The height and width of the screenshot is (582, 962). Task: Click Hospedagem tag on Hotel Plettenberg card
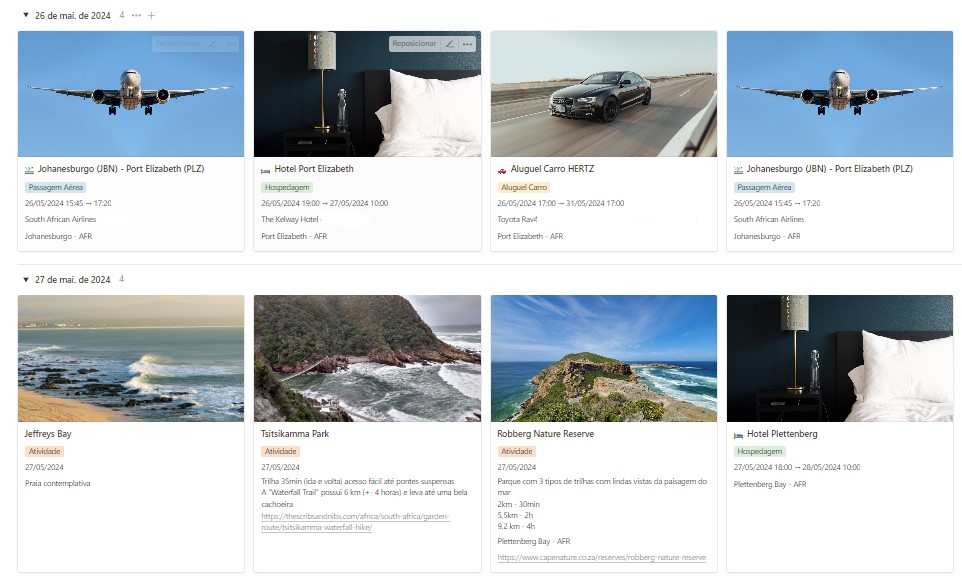(x=760, y=451)
